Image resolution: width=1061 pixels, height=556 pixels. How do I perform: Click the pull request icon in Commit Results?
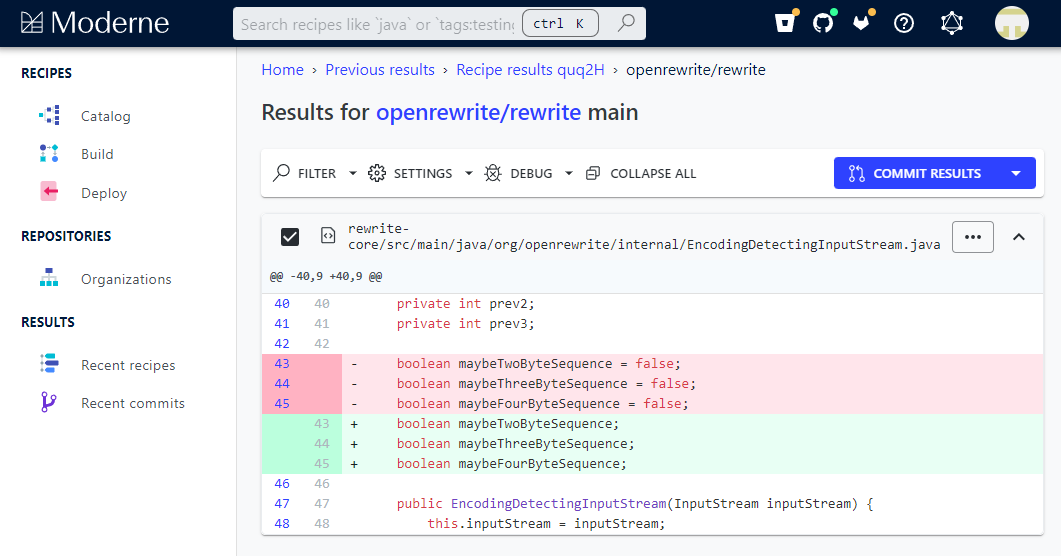point(857,174)
